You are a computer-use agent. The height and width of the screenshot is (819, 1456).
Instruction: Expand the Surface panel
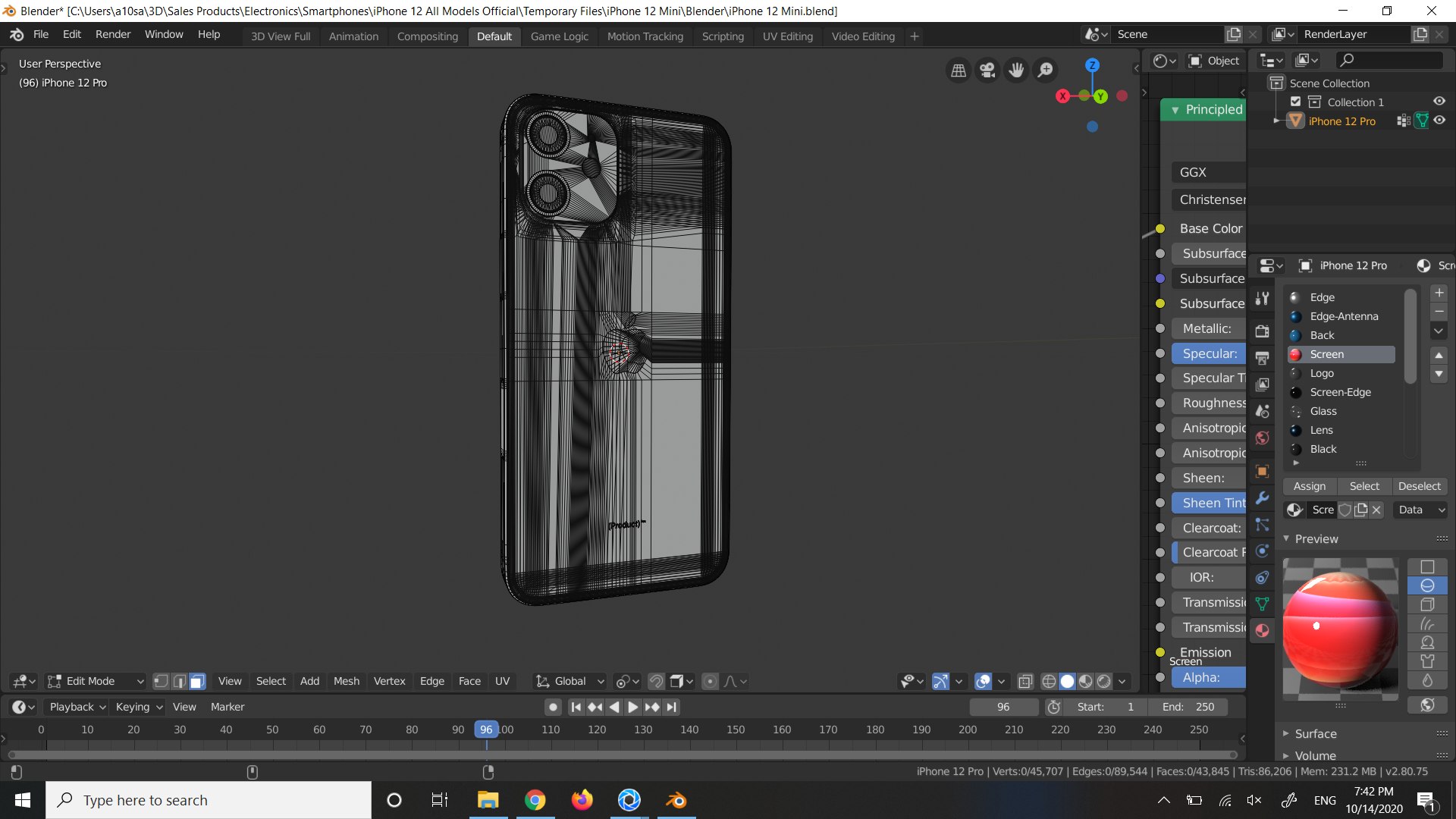pyautogui.click(x=1316, y=733)
